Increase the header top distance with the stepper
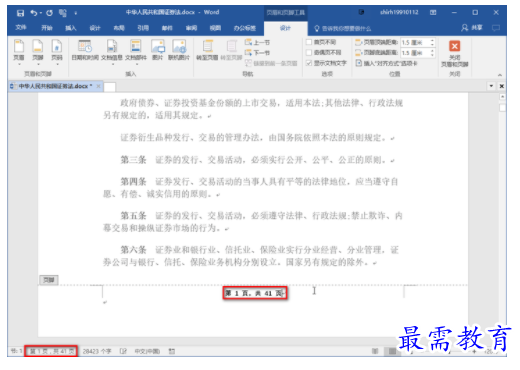Viewport: 520px width, 370px height. coord(432,40)
